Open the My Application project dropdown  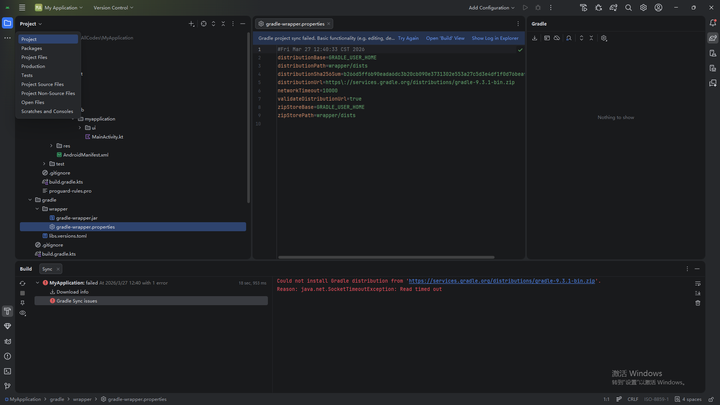[x=59, y=7]
